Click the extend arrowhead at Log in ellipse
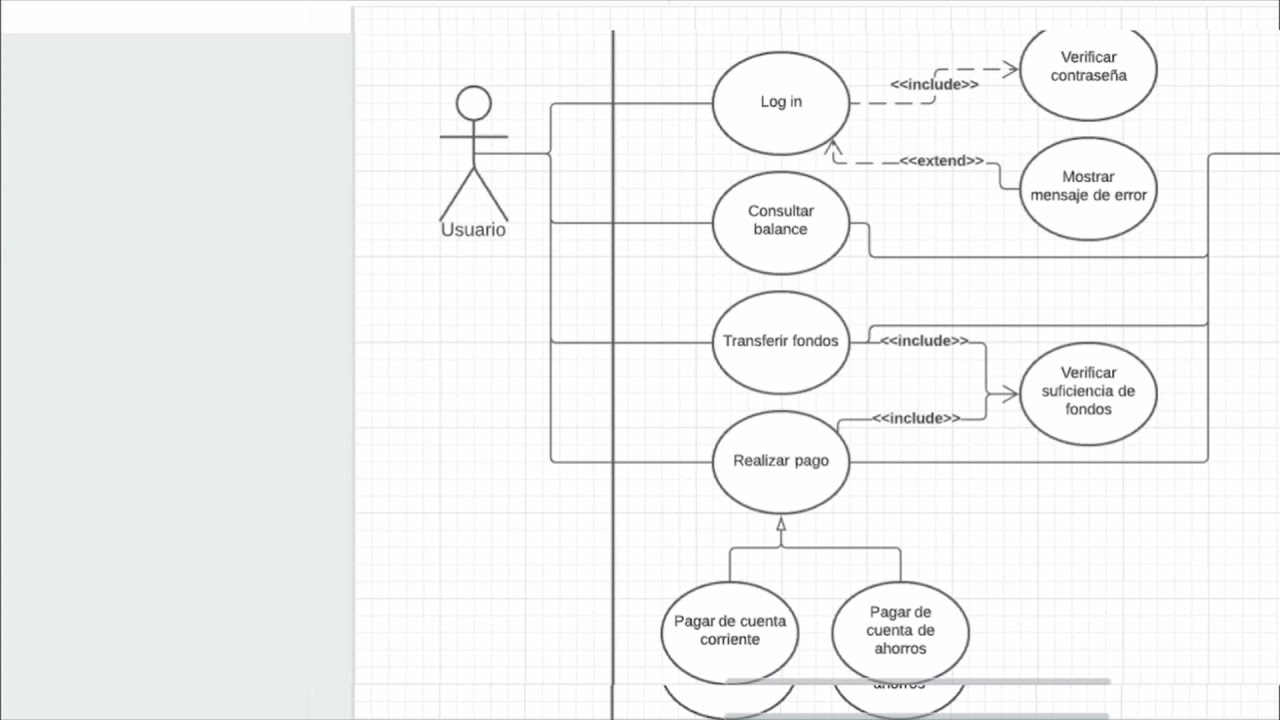Screen dimensions: 1280x720 (834, 147)
